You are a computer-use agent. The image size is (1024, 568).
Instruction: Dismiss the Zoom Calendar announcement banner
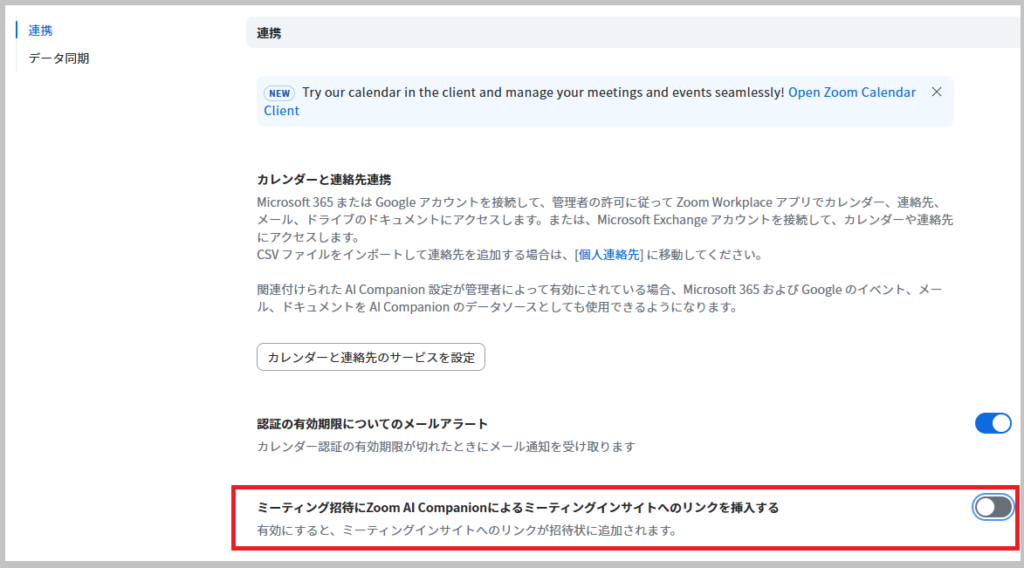click(x=936, y=92)
